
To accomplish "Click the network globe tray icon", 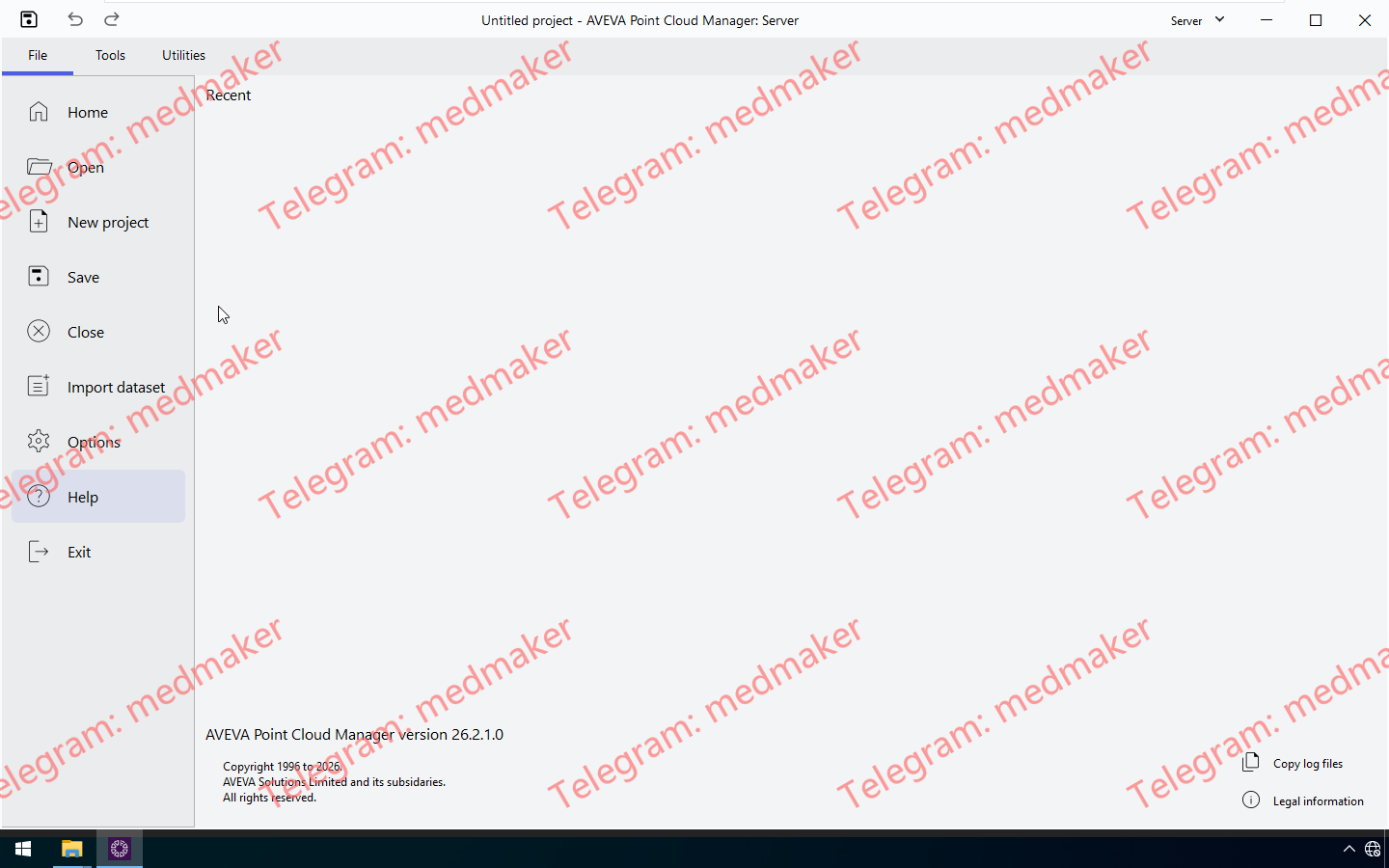I will [x=1373, y=849].
